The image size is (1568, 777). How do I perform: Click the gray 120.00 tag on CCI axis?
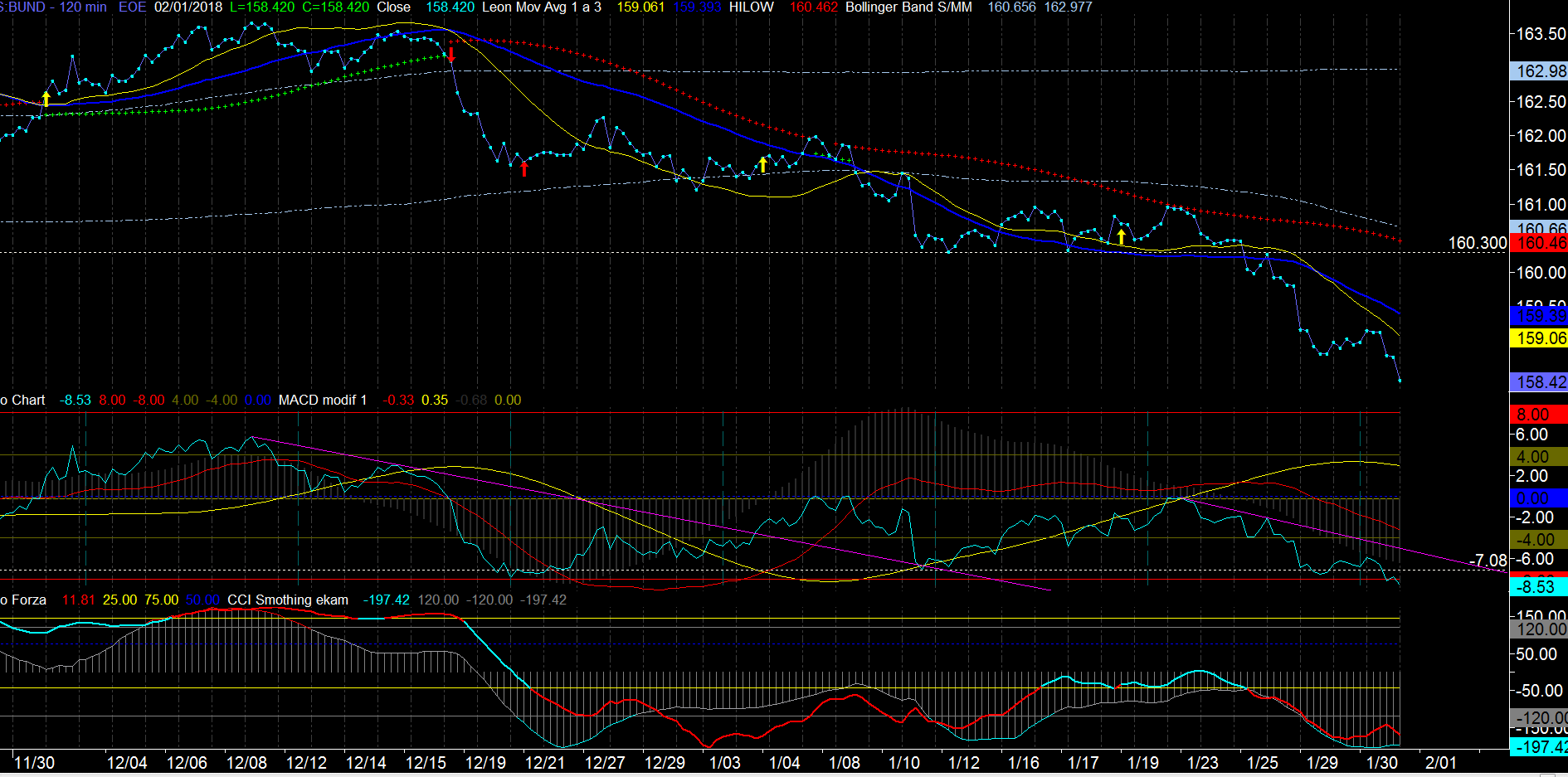click(1539, 629)
